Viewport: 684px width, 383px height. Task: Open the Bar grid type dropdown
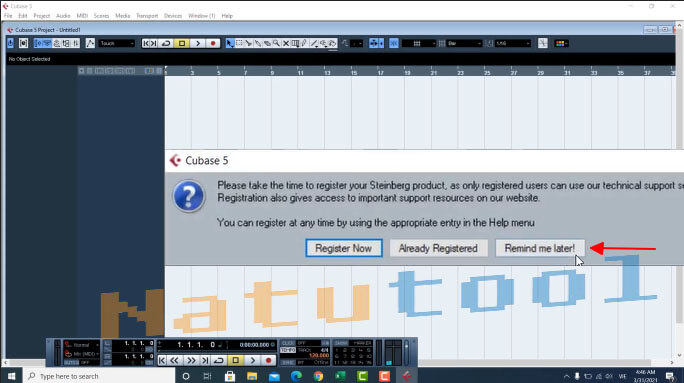464,43
